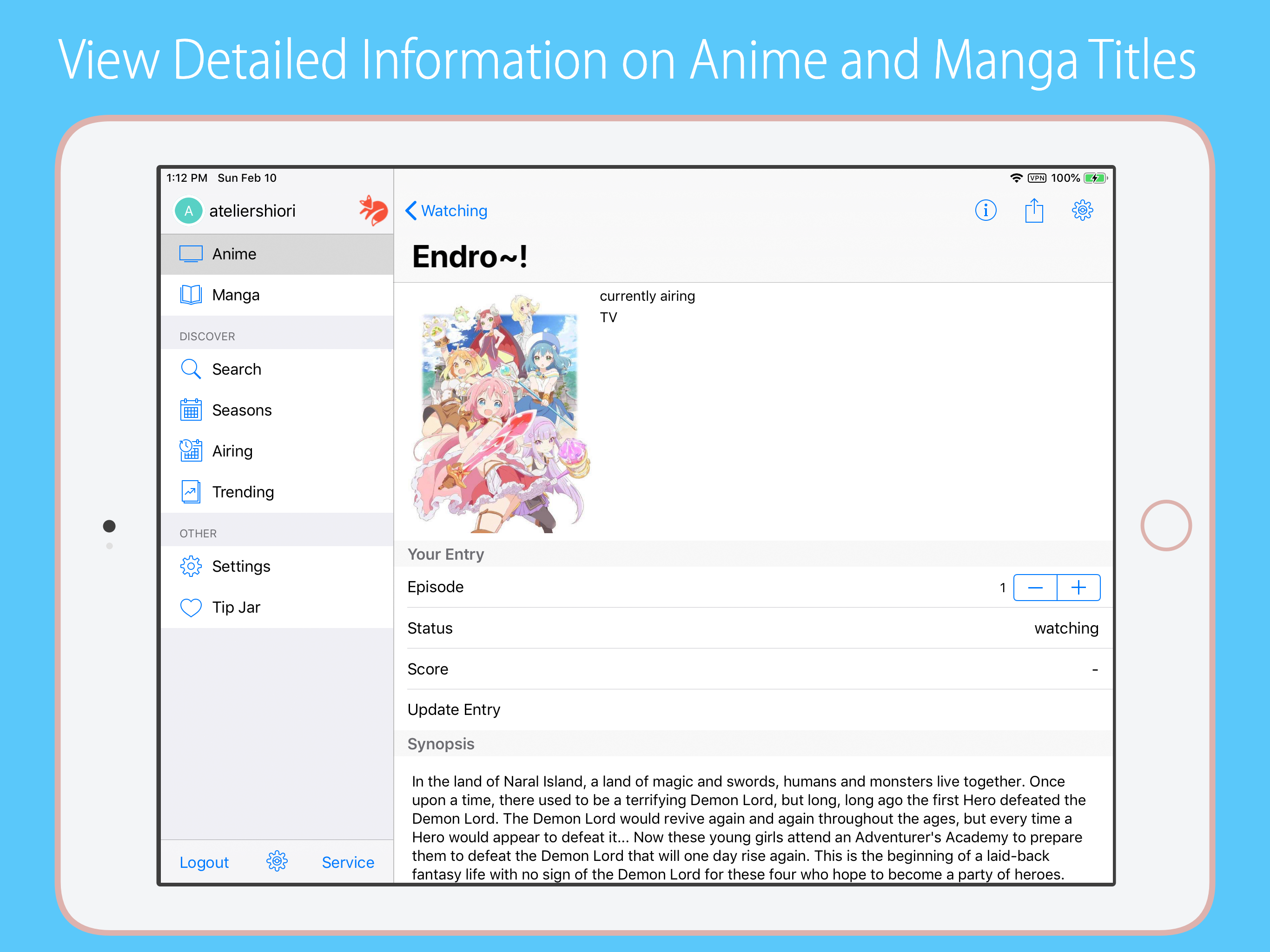
Task: Click the gear icon in the bottom bar
Action: tap(277, 861)
